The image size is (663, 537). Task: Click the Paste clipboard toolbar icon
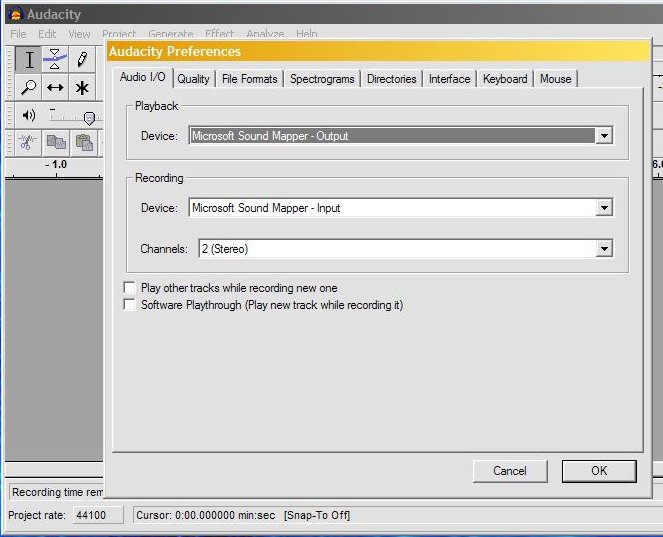point(84,142)
